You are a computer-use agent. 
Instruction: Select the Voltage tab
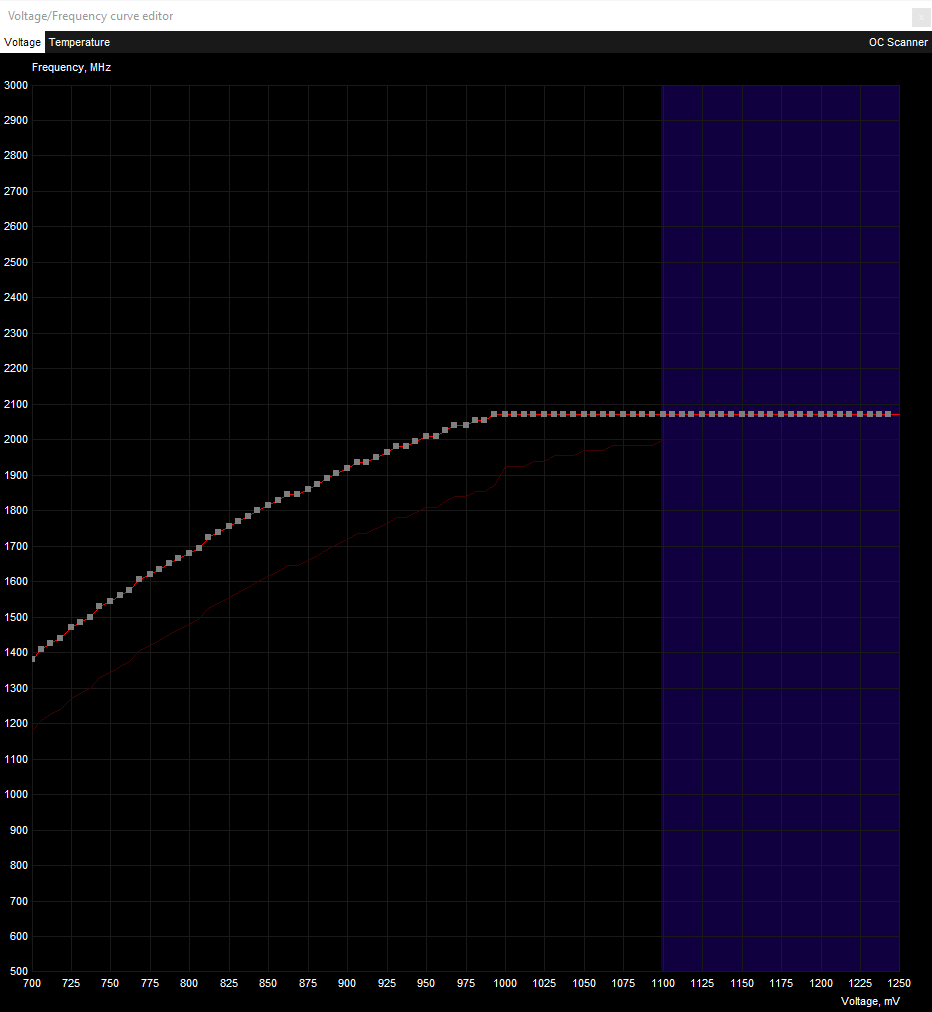point(22,42)
